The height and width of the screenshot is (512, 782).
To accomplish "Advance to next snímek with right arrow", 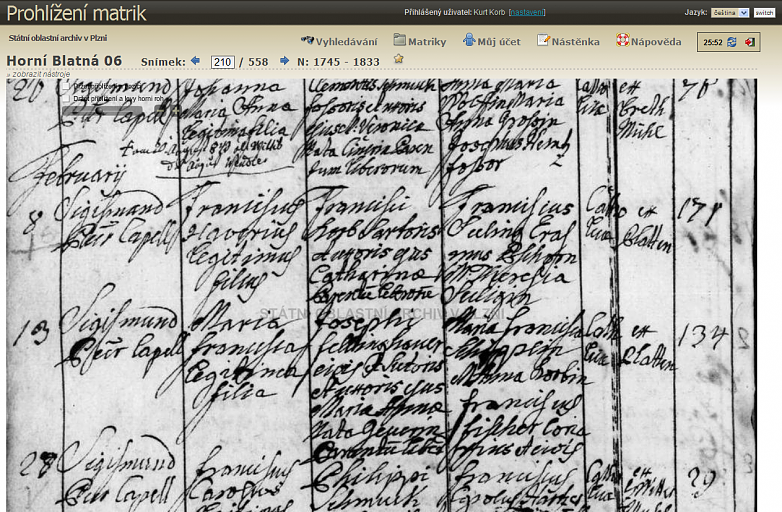I will pos(285,61).
